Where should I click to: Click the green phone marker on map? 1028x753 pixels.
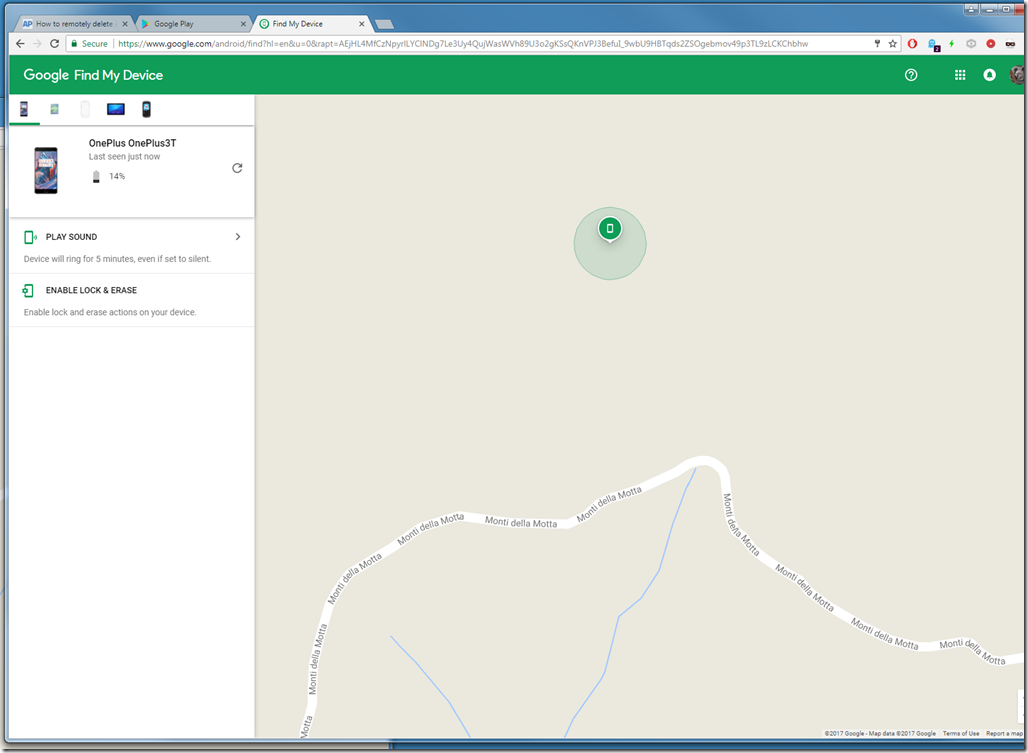[x=610, y=229]
